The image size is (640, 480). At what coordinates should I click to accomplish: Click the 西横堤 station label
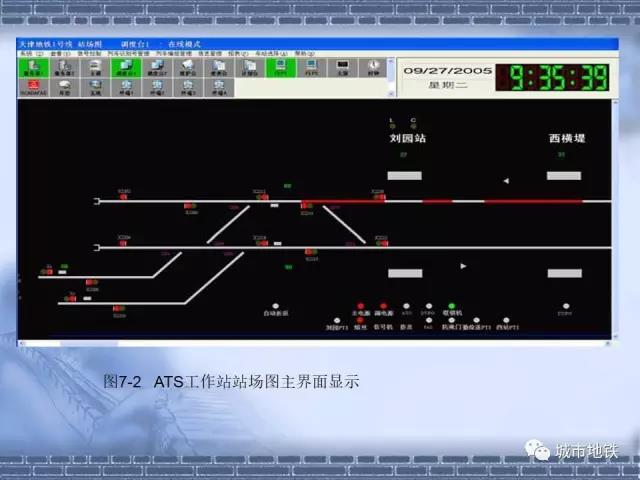coord(564,139)
